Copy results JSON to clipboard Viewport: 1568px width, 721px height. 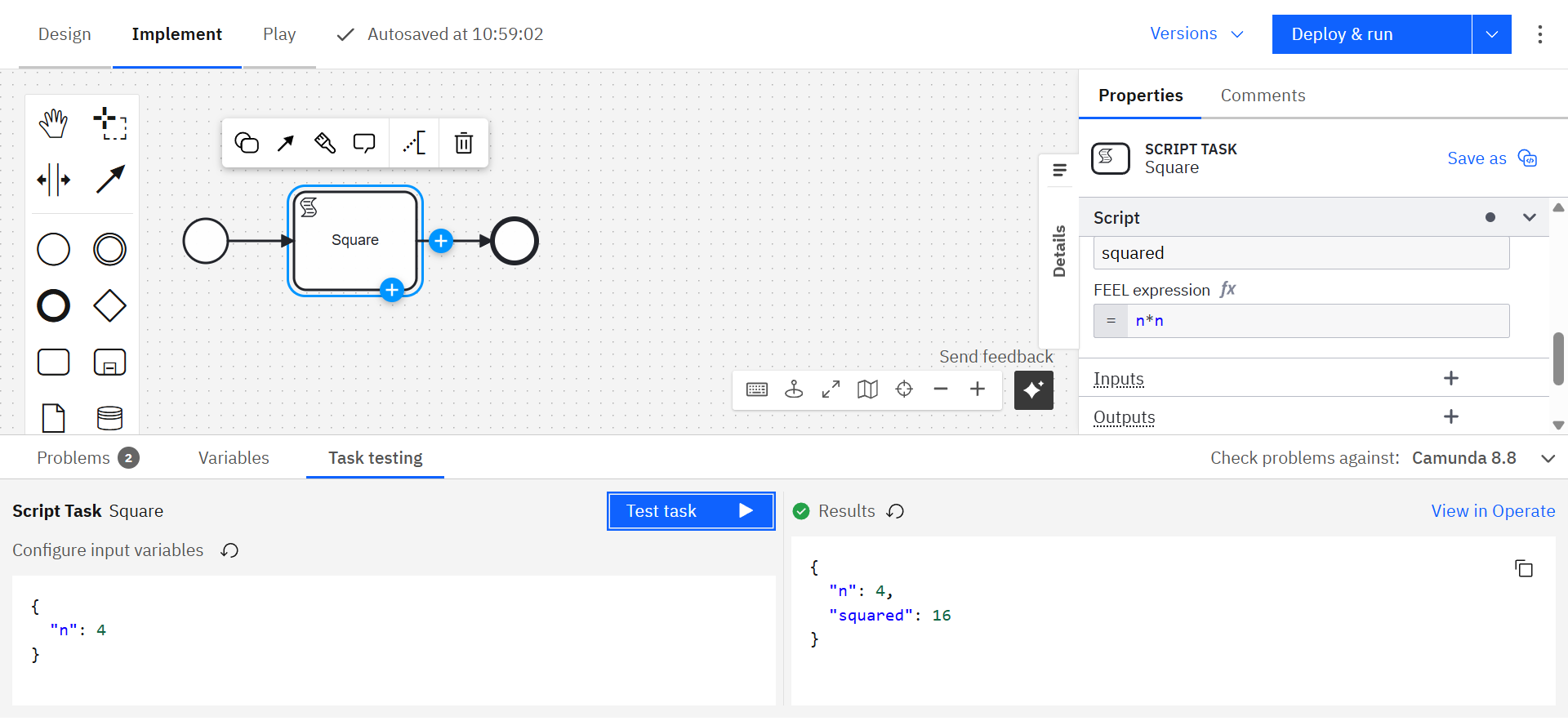1523,568
